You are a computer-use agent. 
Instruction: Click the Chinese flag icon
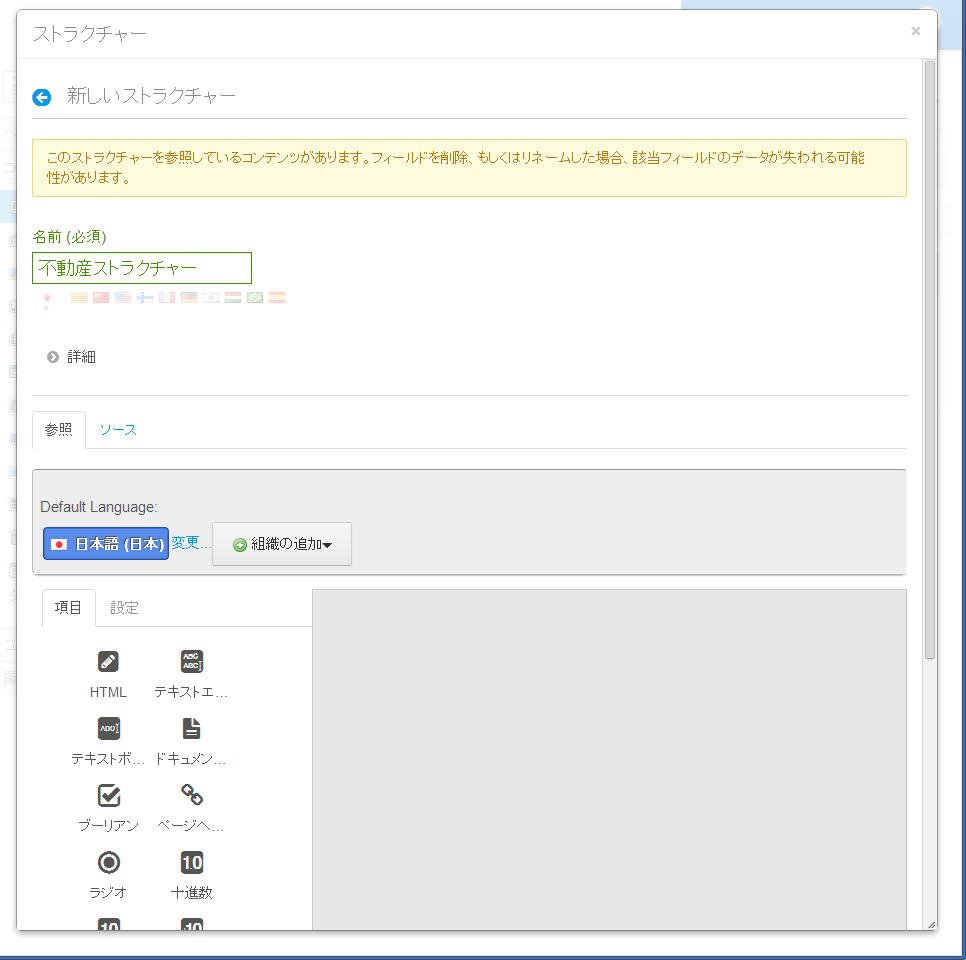coord(101,298)
